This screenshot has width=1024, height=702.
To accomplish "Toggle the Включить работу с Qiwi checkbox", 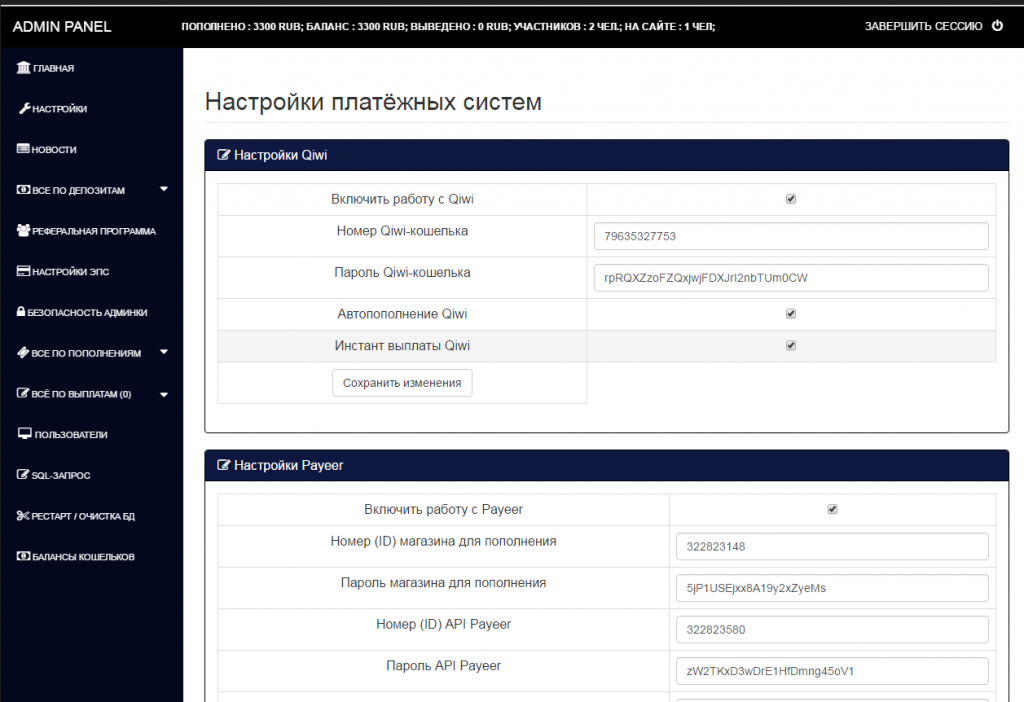I will pyautogui.click(x=791, y=199).
